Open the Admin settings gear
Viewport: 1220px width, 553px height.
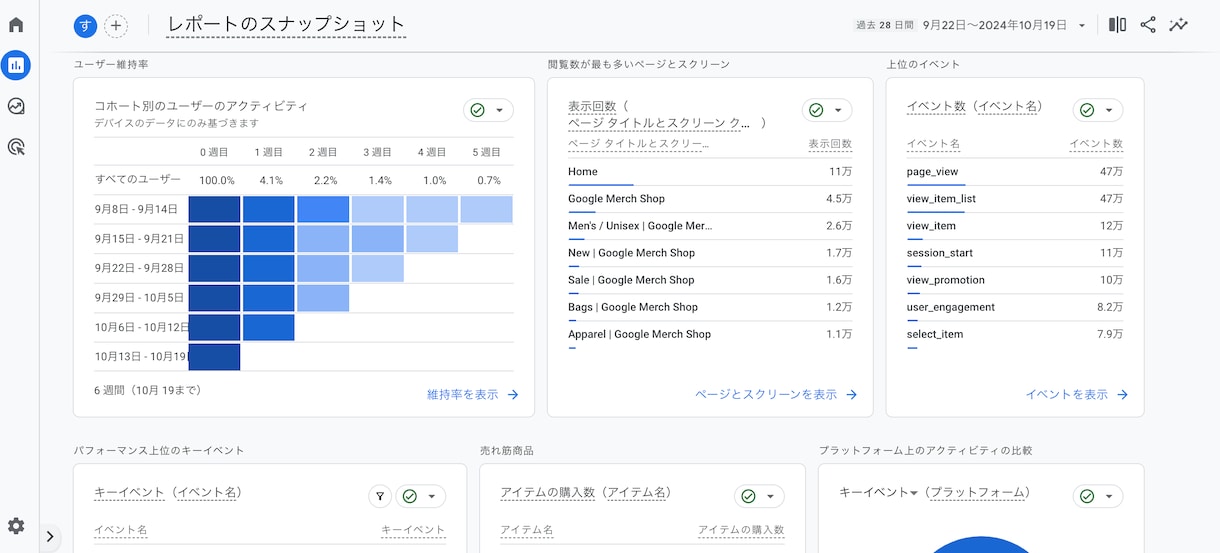[x=16, y=526]
